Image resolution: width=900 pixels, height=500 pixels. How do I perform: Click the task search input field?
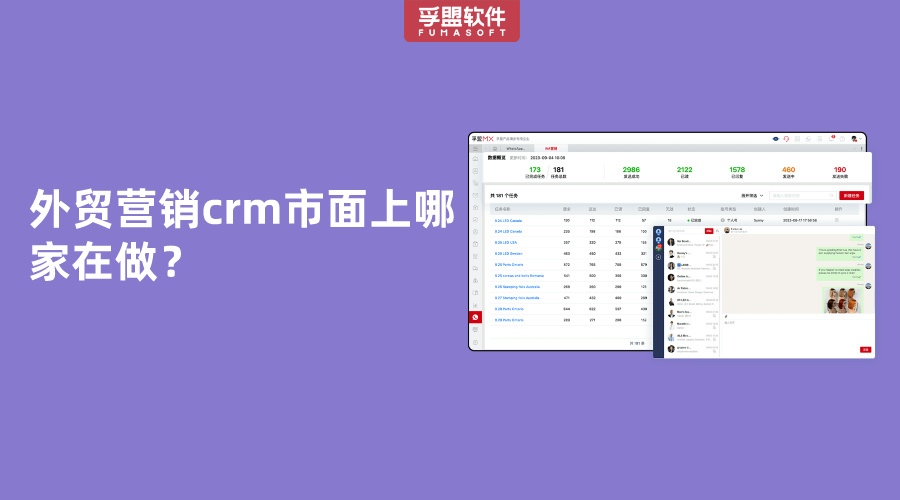802,196
